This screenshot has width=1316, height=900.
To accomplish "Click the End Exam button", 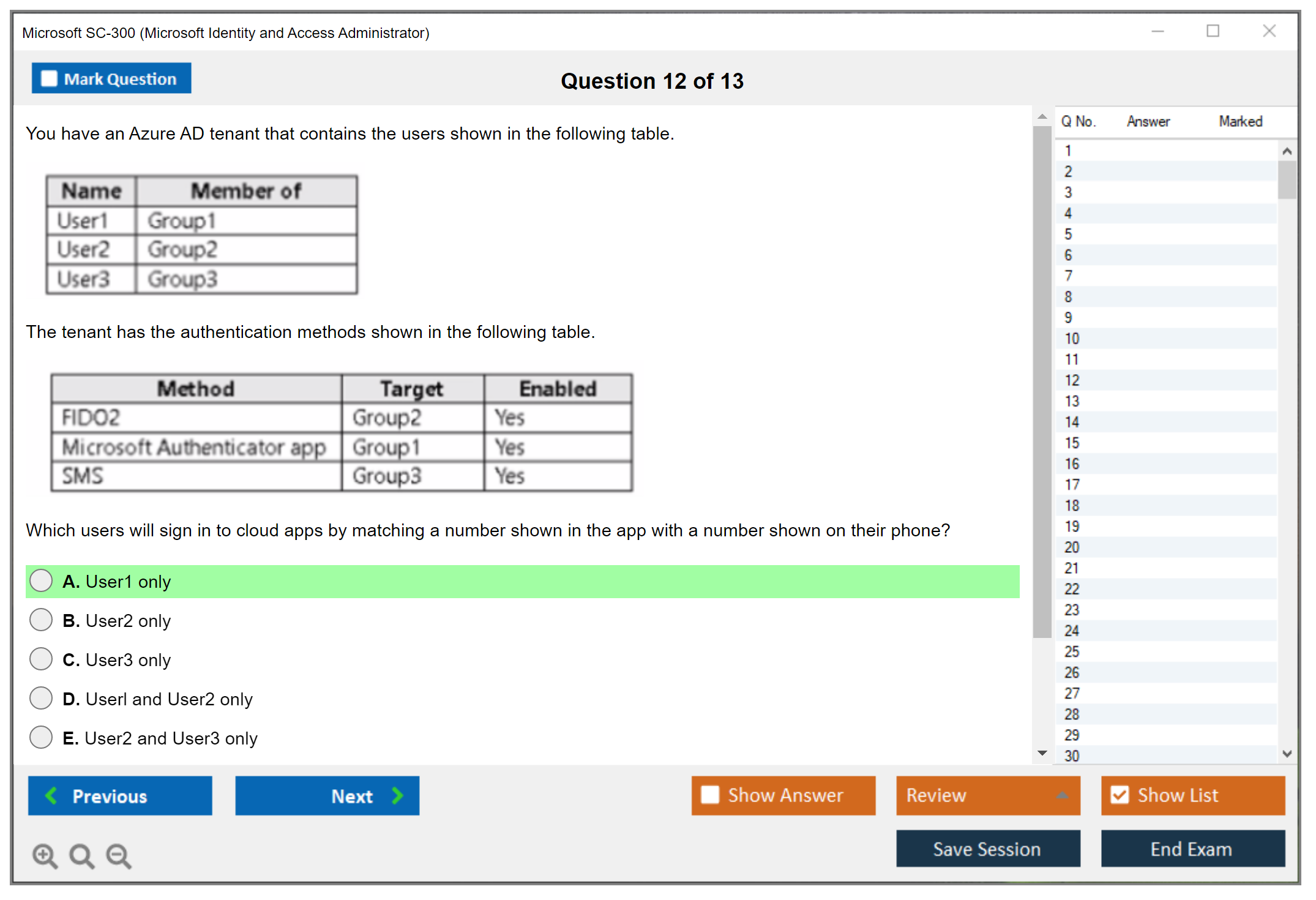I will click(1192, 849).
